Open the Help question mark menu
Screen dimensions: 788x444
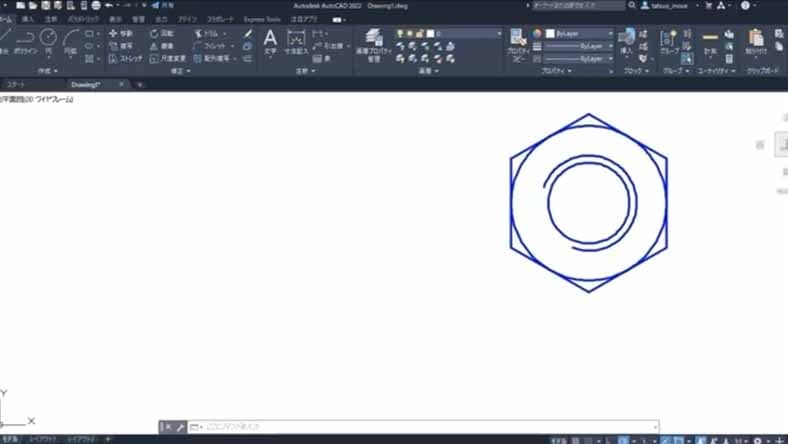745,6
